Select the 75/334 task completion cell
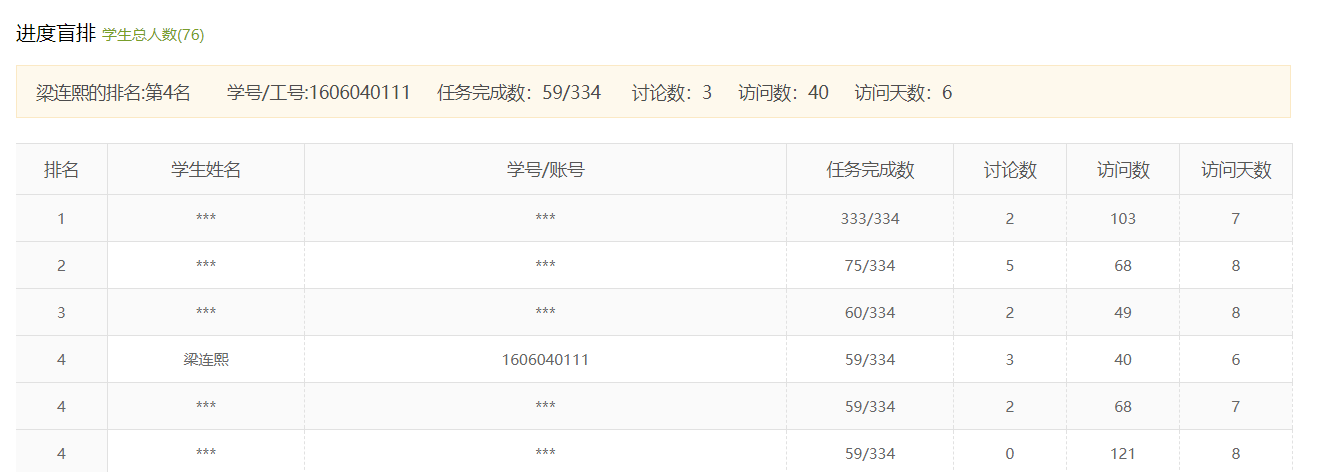 870,265
